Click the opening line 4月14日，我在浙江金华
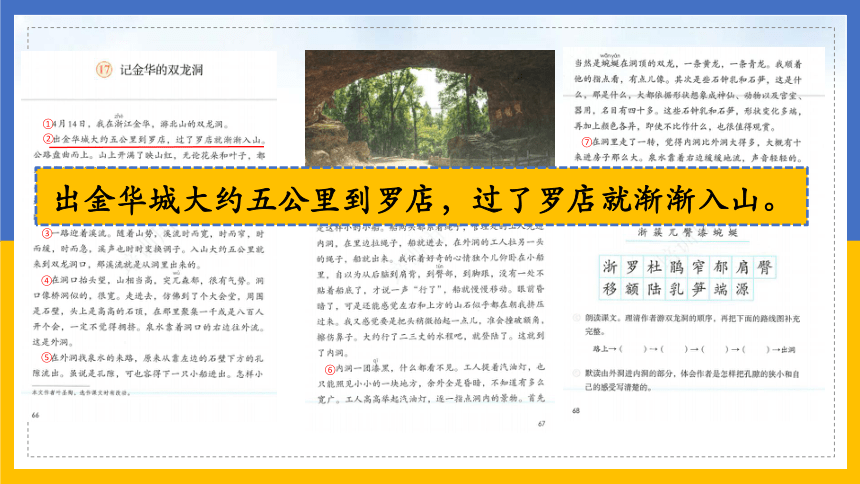Screen dimensions: 860x484 click(x=141, y=124)
